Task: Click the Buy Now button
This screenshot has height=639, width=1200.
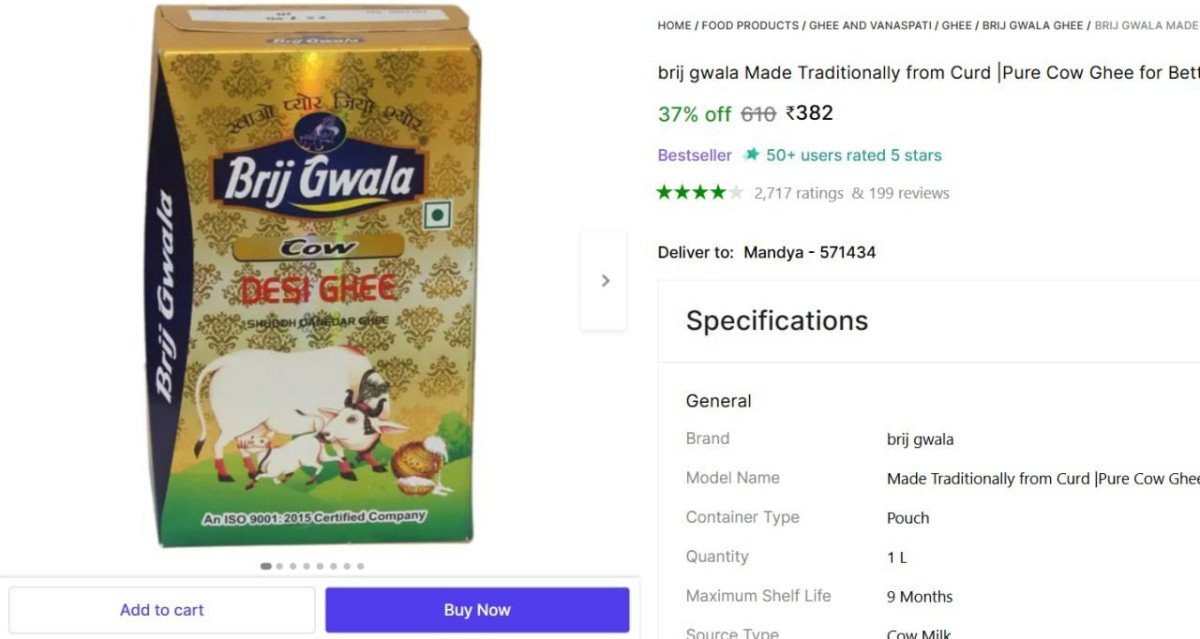Action: pyautogui.click(x=477, y=609)
